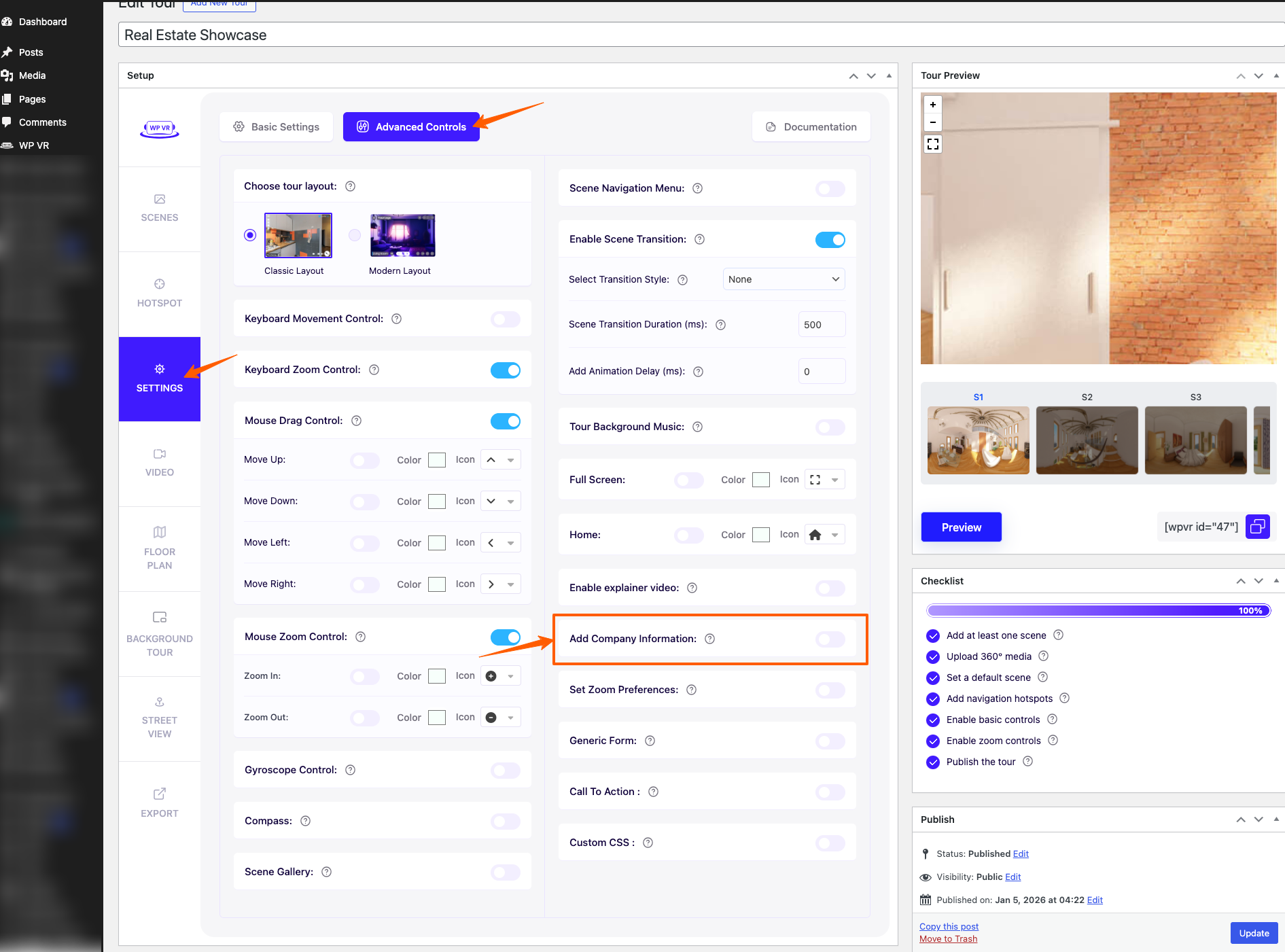Click the fullscreen icon in tour preview
This screenshot has height=952, width=1285.
coord(933,144)
